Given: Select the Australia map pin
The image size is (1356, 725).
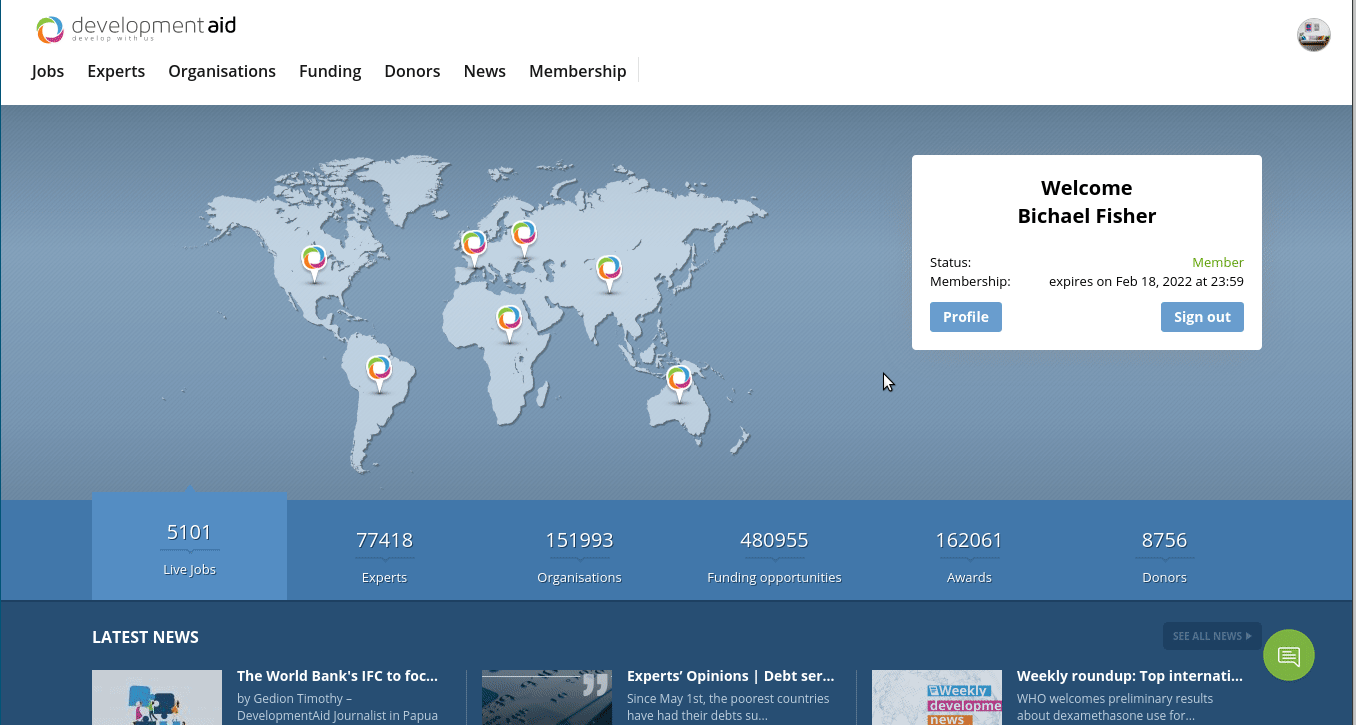Looking at the screenshot, I should (x=679, y=383).
